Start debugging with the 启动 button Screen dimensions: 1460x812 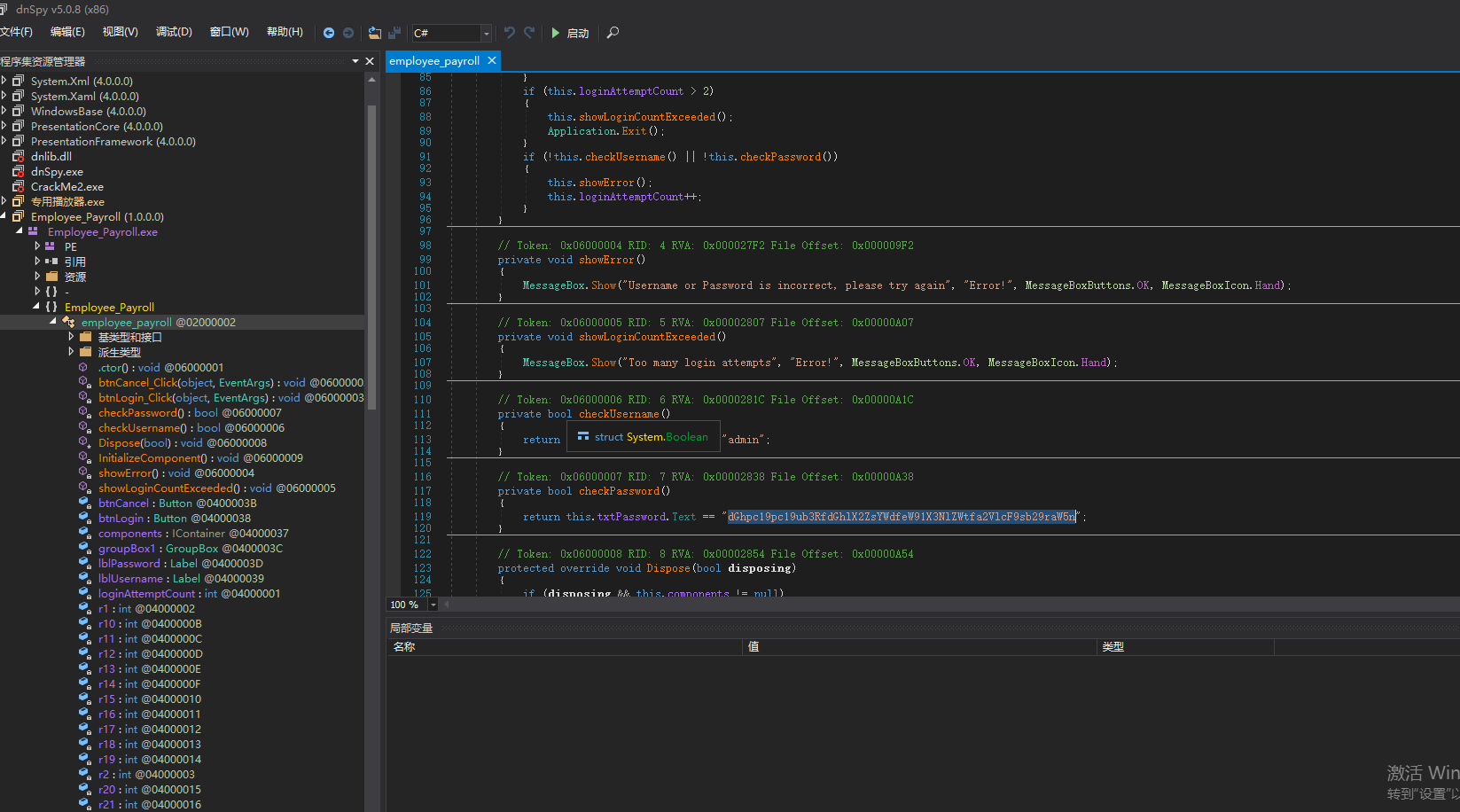point(570,33)
